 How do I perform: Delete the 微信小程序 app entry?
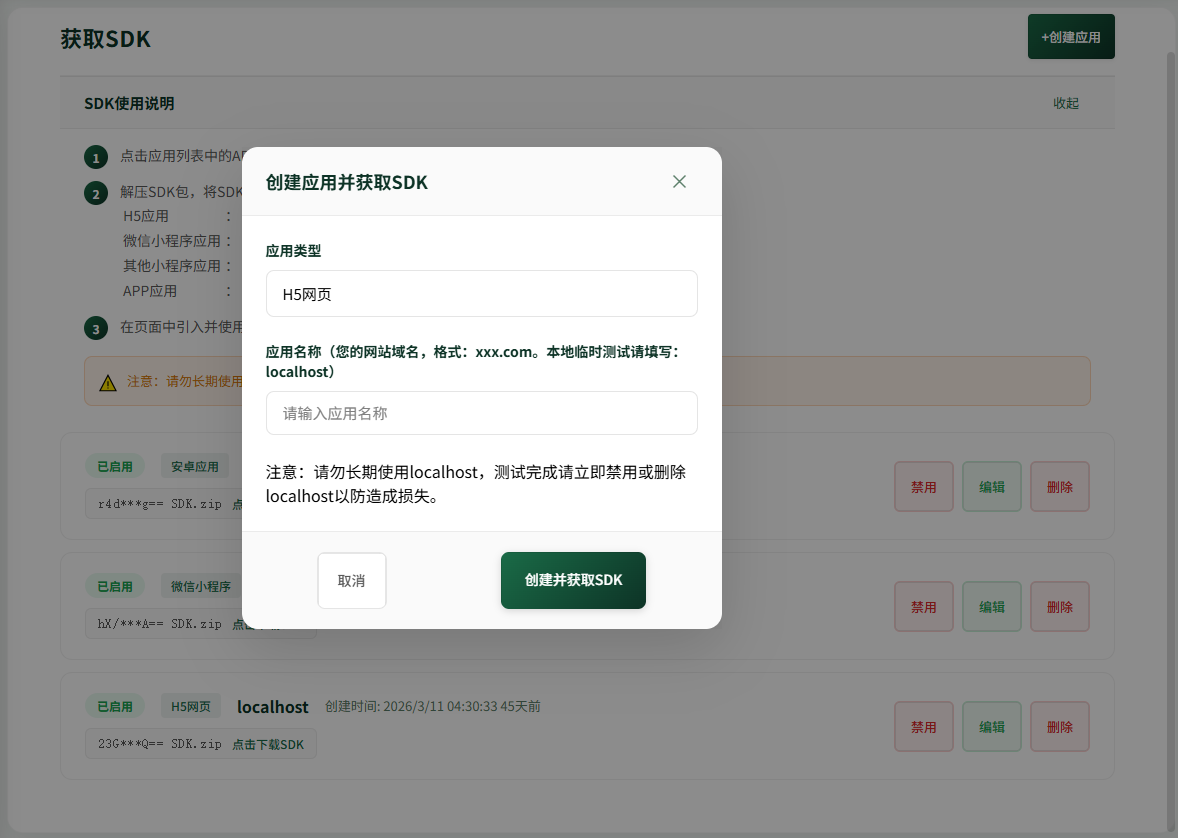(1059, 606)
